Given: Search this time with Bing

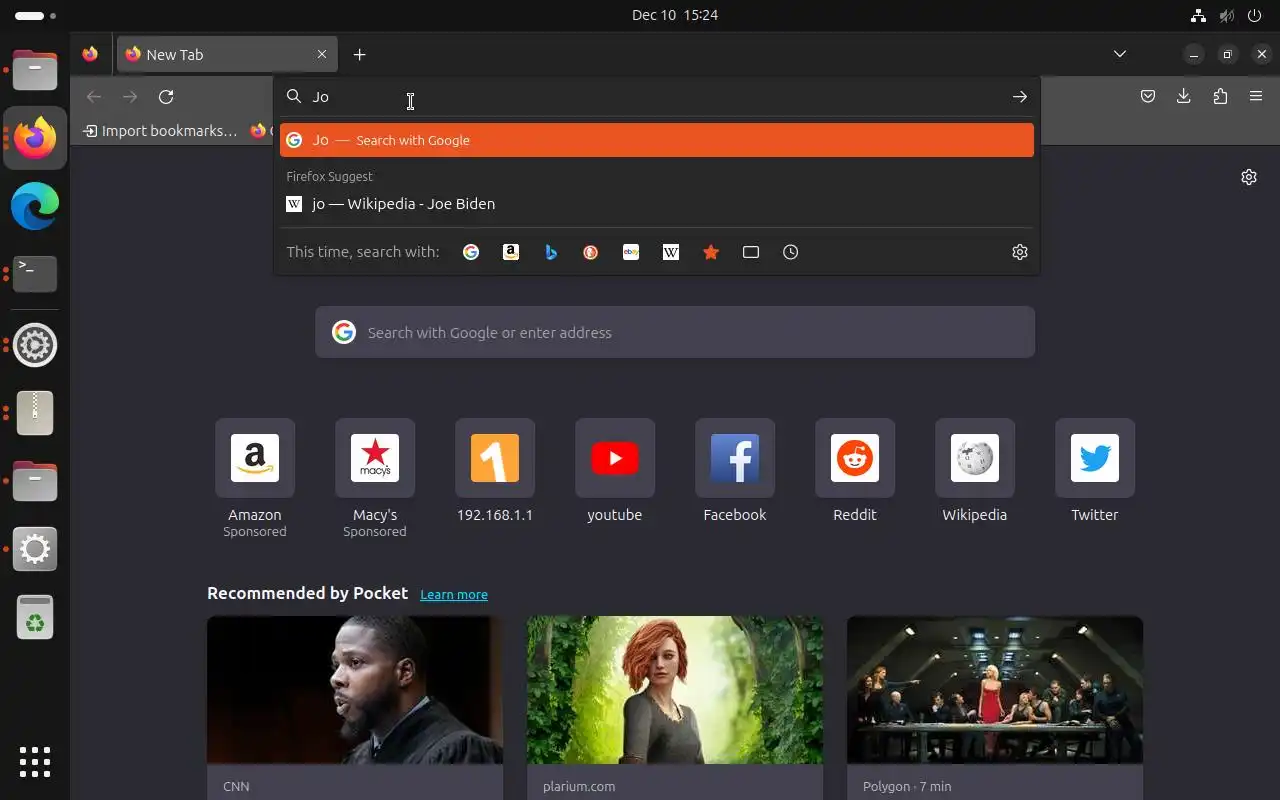Looking at the screenshot, I should 551,252.
